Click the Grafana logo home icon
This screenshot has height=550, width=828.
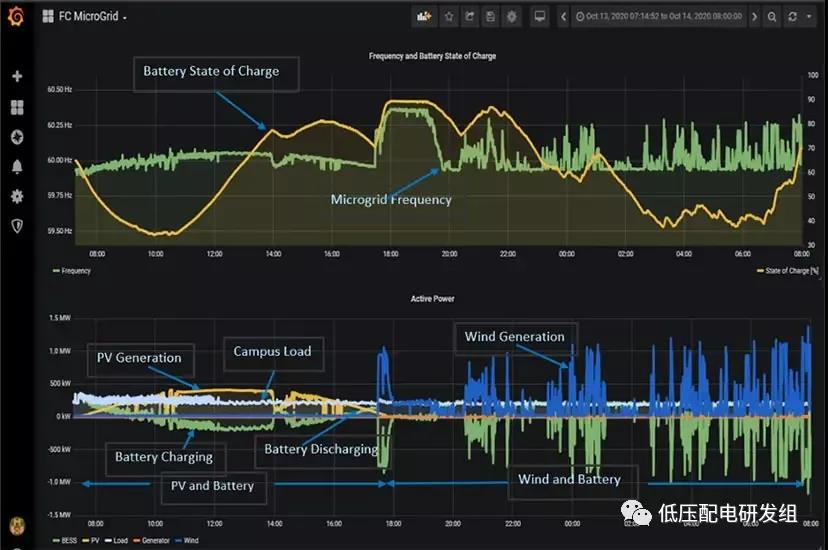coord(16,16)
